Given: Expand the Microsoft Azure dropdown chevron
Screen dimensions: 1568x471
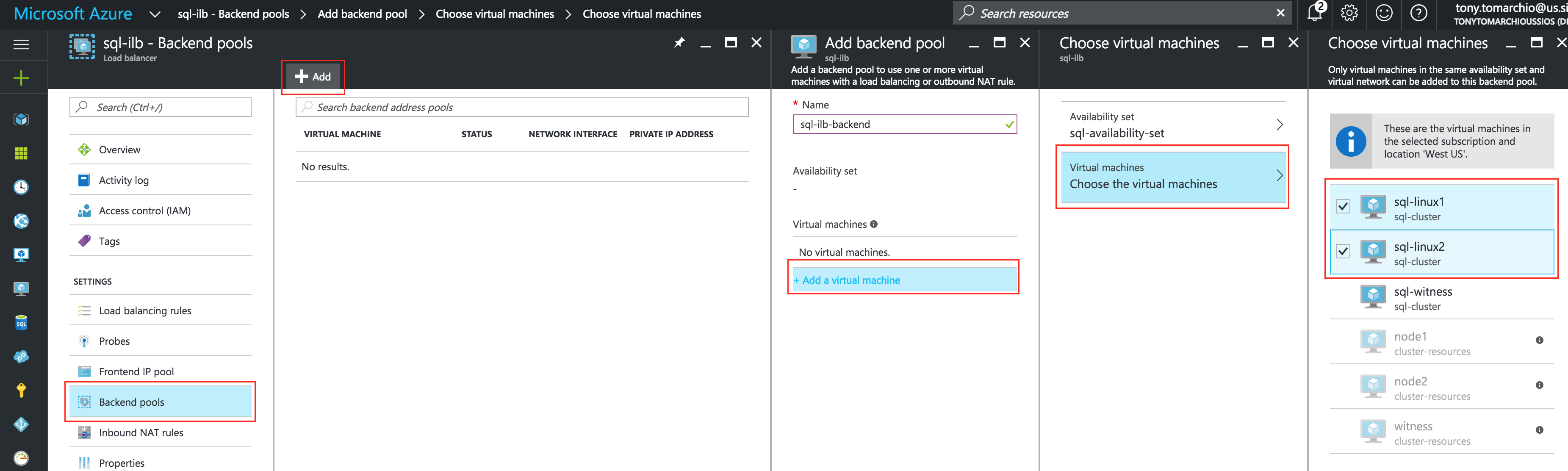Looking at the screenshot, I should click(155, 14).
